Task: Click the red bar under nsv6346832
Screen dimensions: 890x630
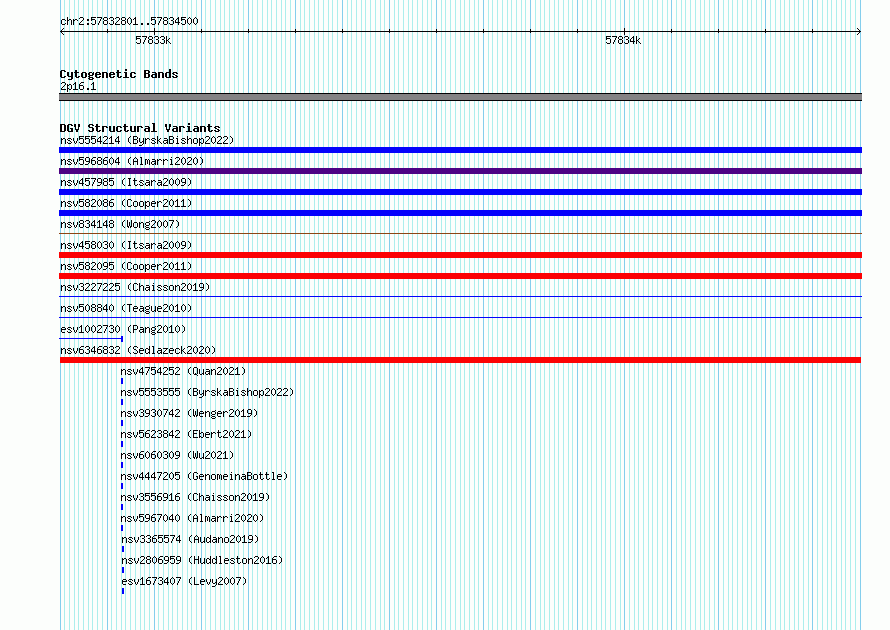Action: pos(460,360)
